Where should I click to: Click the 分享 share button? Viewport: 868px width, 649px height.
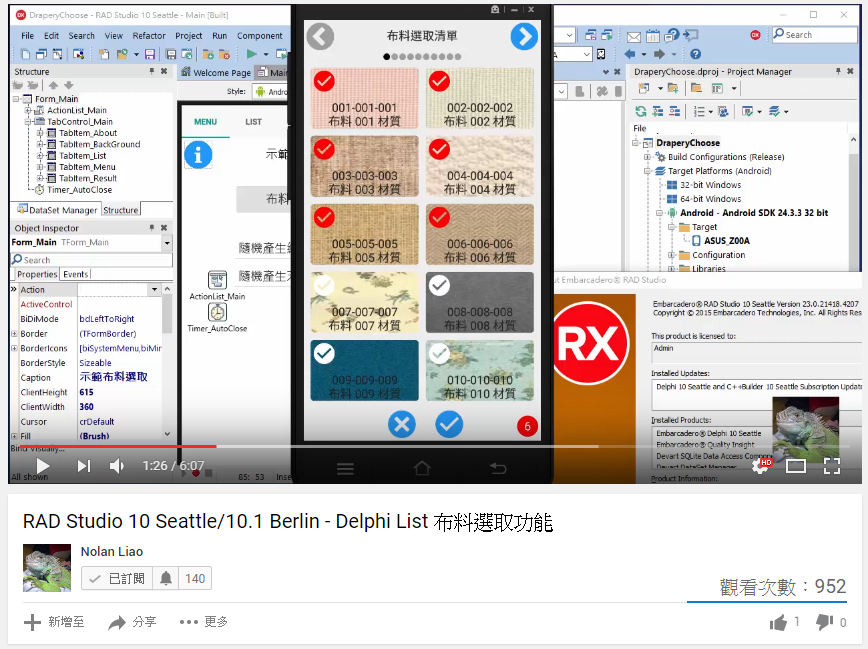coord(132,622)
